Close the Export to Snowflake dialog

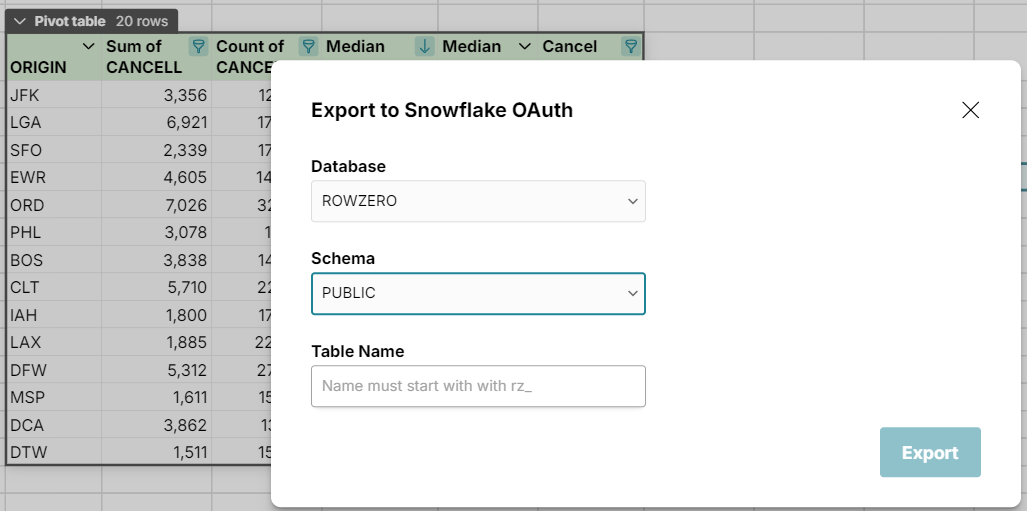tap(970, 110)
